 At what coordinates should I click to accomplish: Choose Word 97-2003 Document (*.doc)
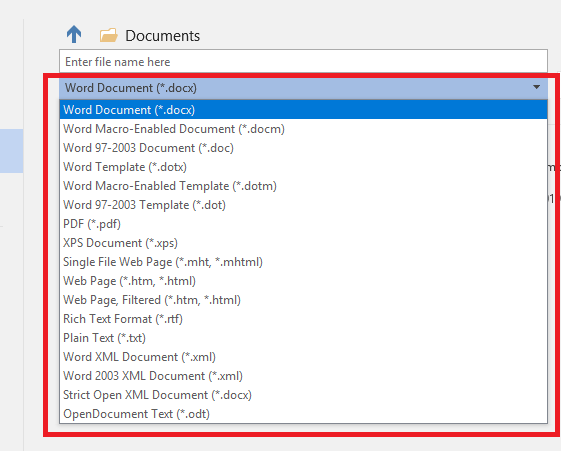click(303, 148)
